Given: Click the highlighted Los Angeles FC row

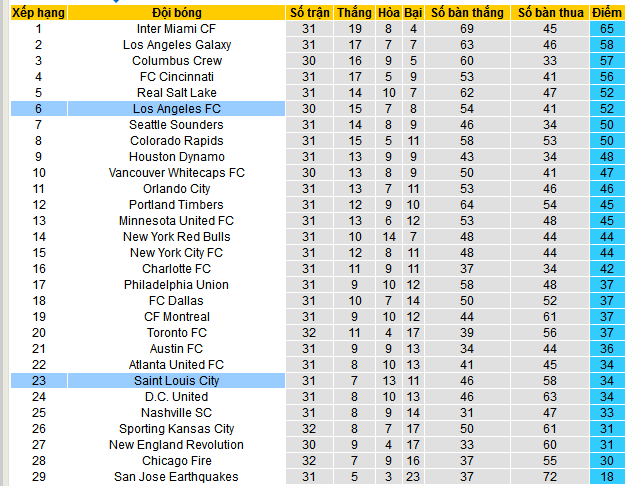Looking at the screenshot, I should (x=318, y=108).
